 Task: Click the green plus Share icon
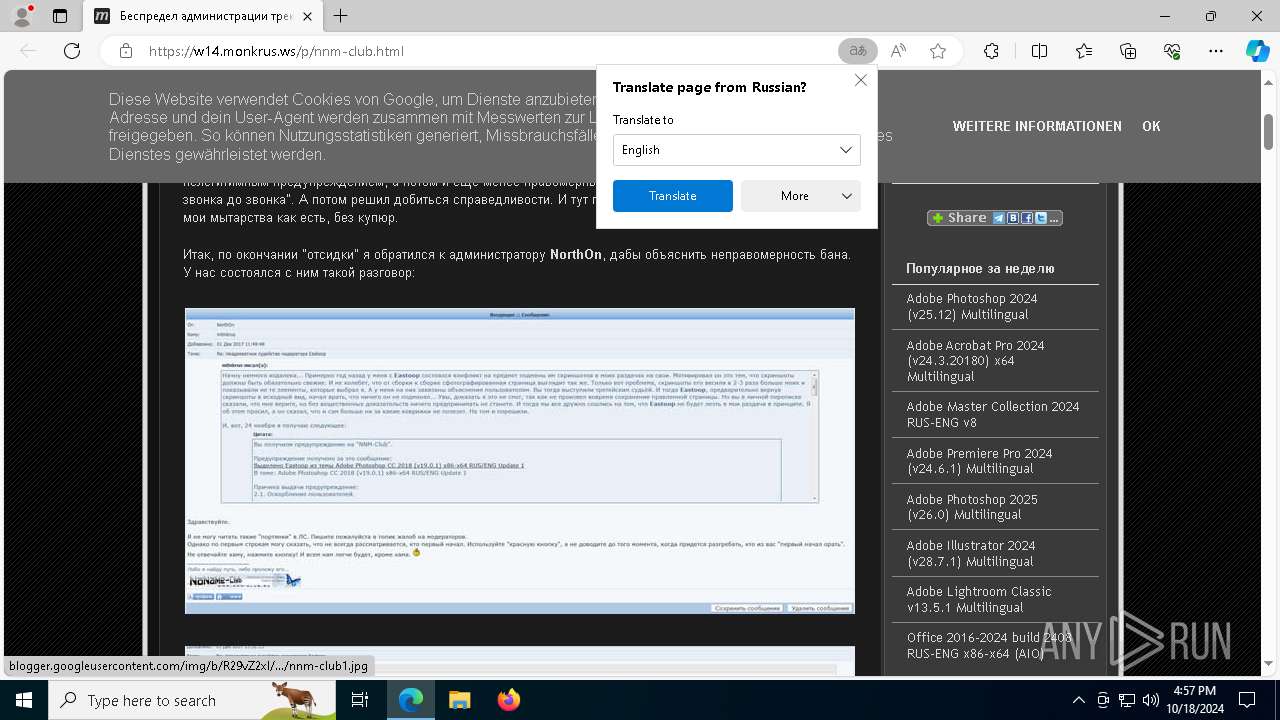pyautogui.click(x=937, y=218)
